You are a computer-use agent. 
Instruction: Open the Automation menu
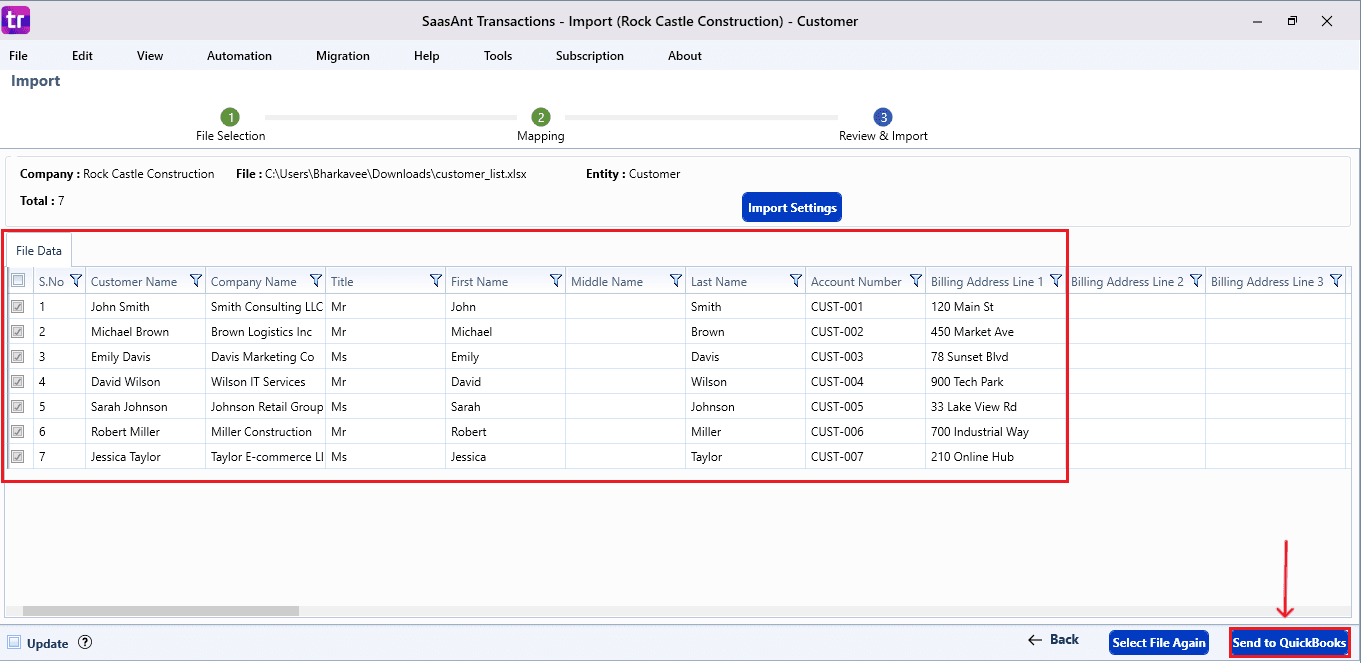point(239,56)
